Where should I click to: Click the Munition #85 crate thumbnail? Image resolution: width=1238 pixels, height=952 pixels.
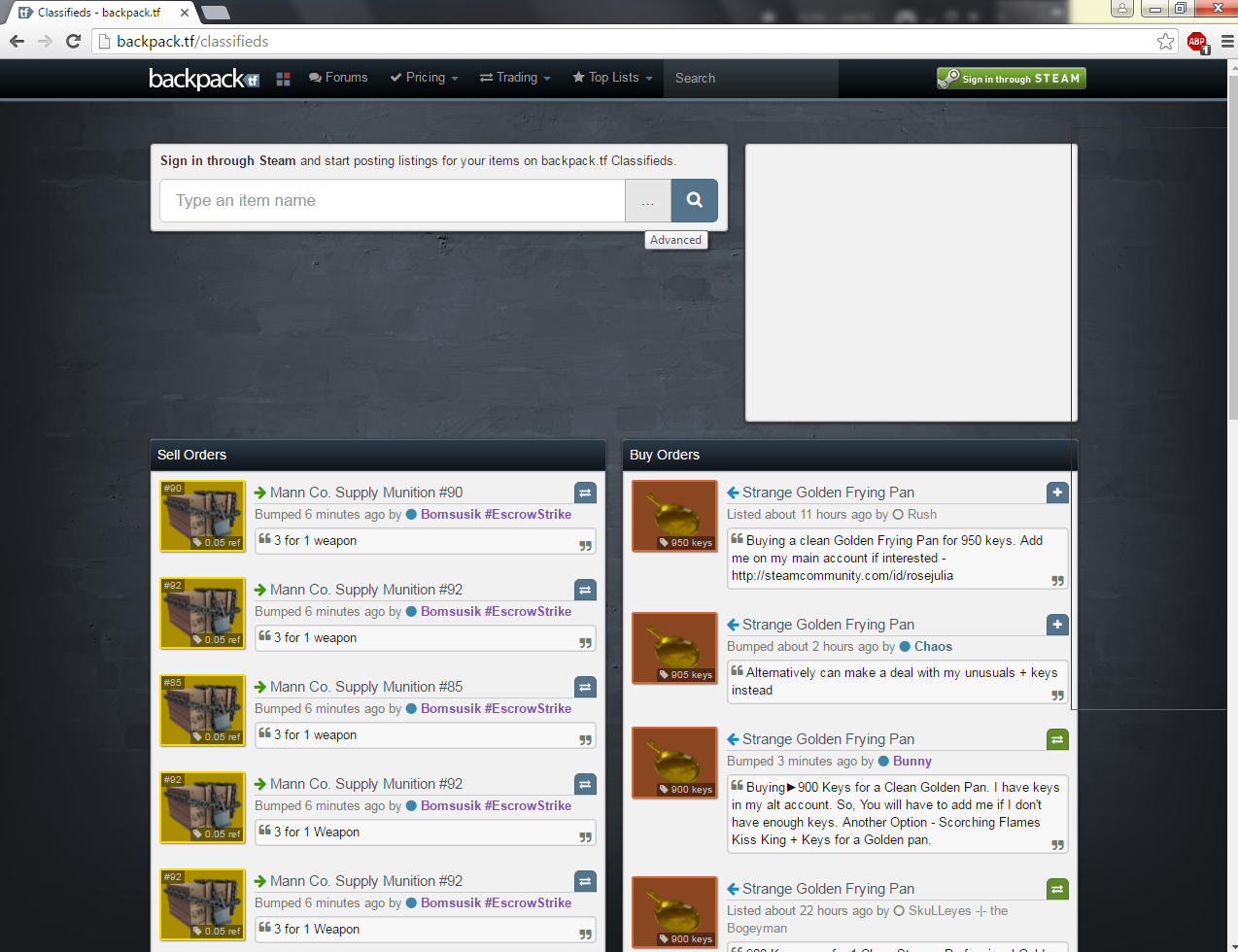click(x=203, y=711)
